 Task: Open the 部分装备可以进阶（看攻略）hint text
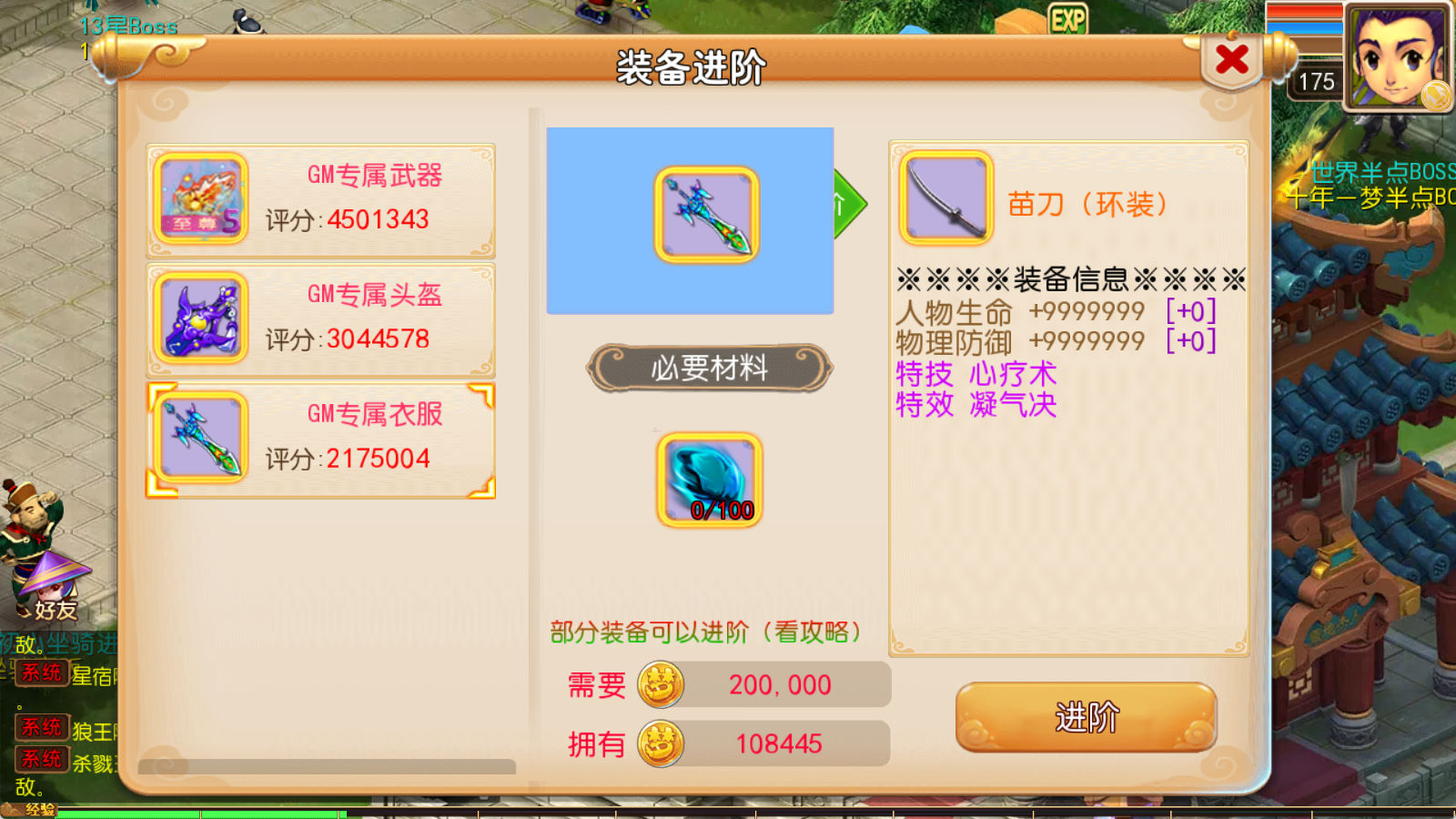(707, 632)
